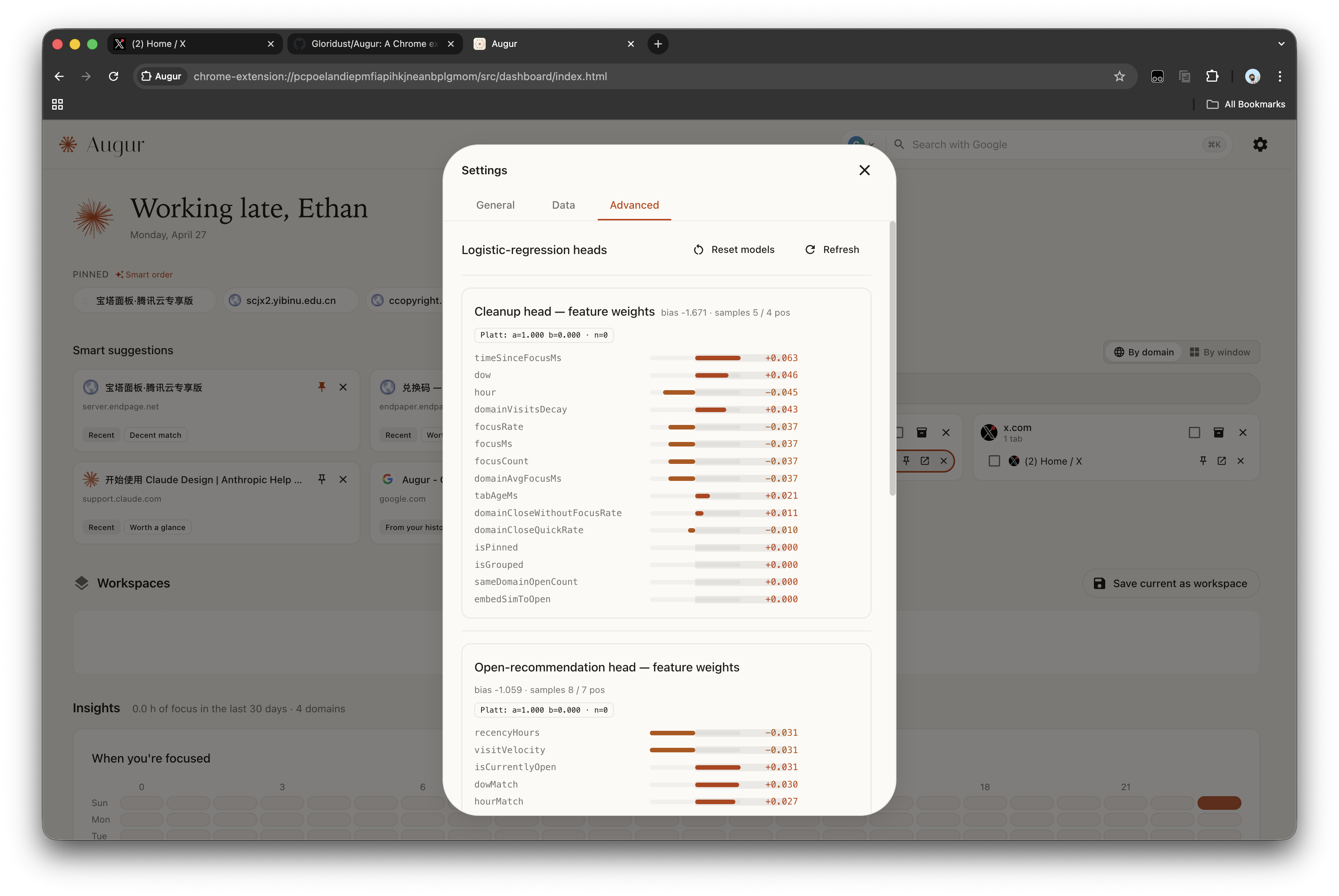
Task: Dismiss the Claude Design suggestion card
Action: pos(343,479)
